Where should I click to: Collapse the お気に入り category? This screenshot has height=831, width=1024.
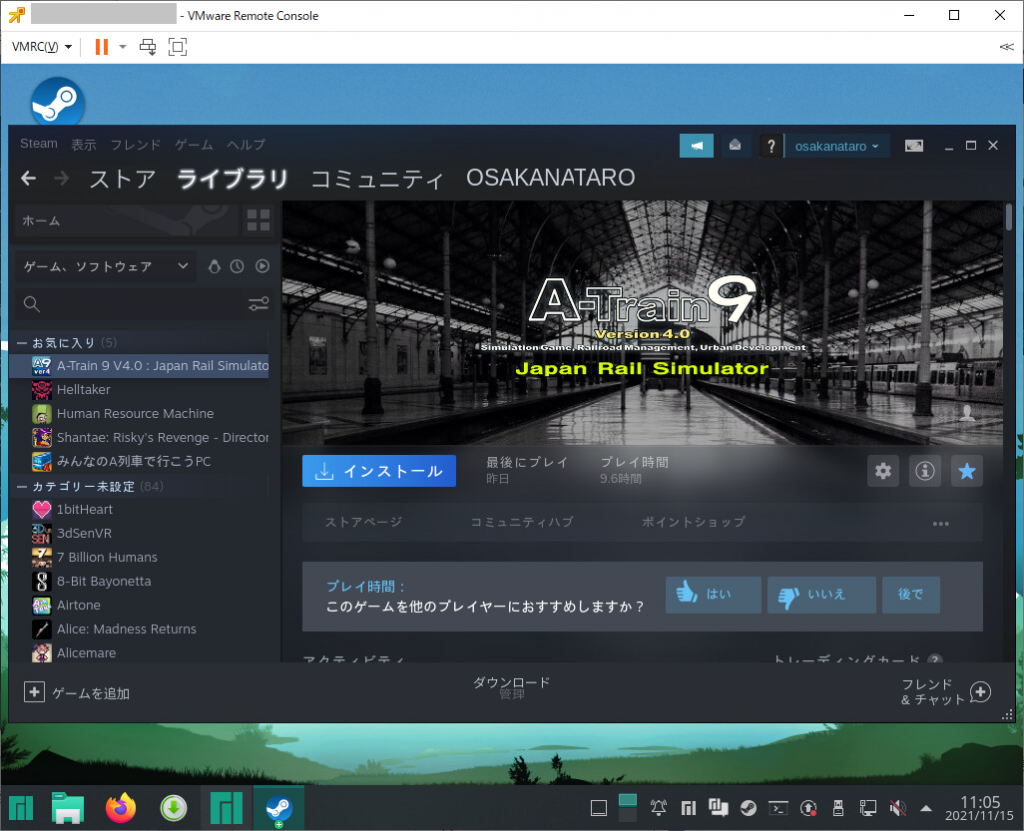click(x=22, y=342)
